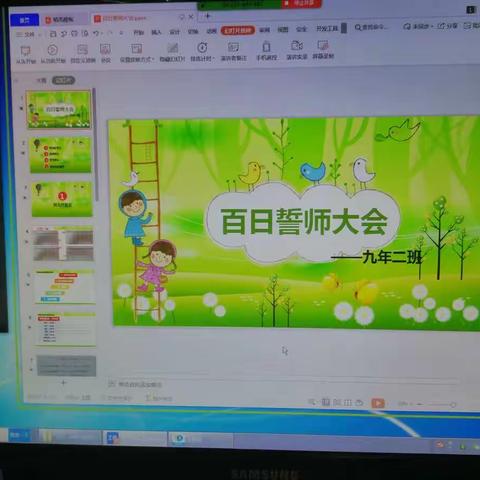This screenshot has width=480, height=480.
Task: Open the View ribbon tab
Action: point(283,29)
